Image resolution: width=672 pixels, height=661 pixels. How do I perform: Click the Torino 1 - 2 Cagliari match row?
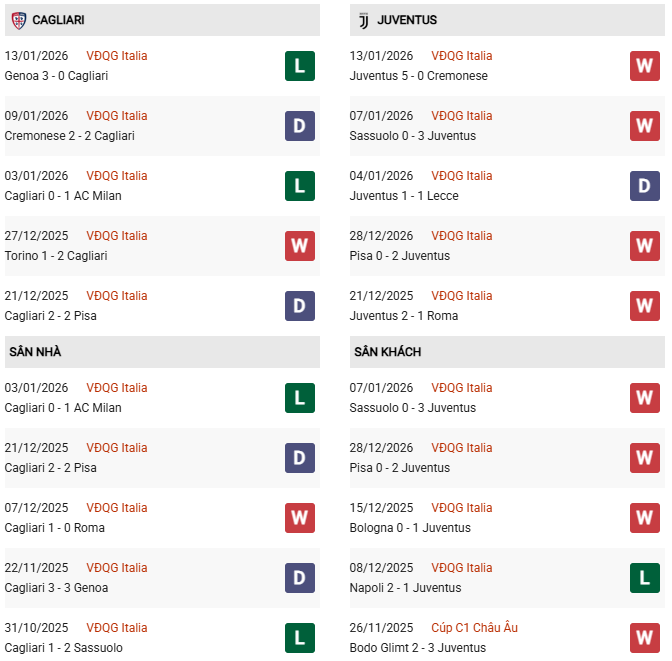(56, 256)
